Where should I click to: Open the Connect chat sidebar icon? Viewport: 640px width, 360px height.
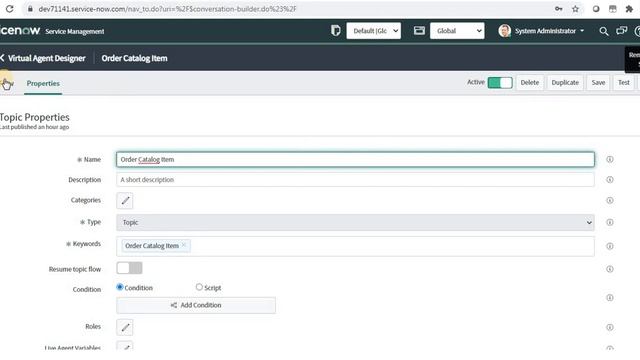(621, 31)
